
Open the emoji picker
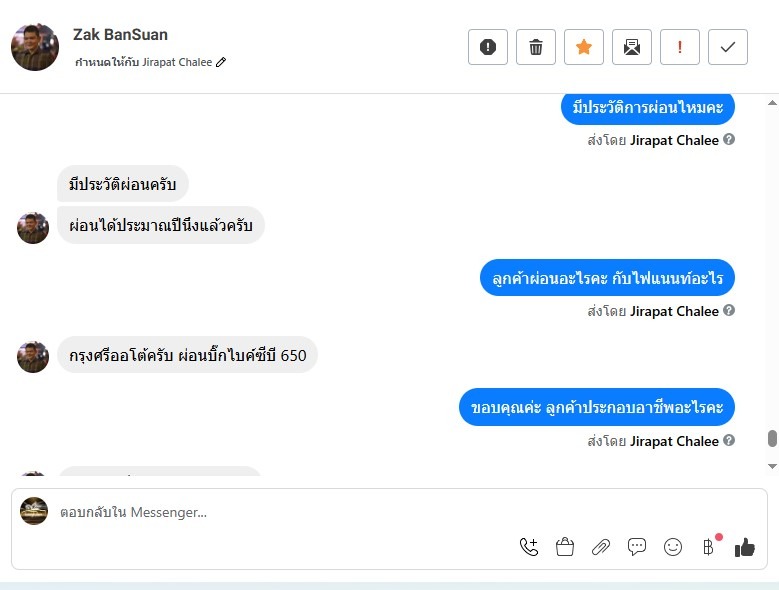point(673,547)
